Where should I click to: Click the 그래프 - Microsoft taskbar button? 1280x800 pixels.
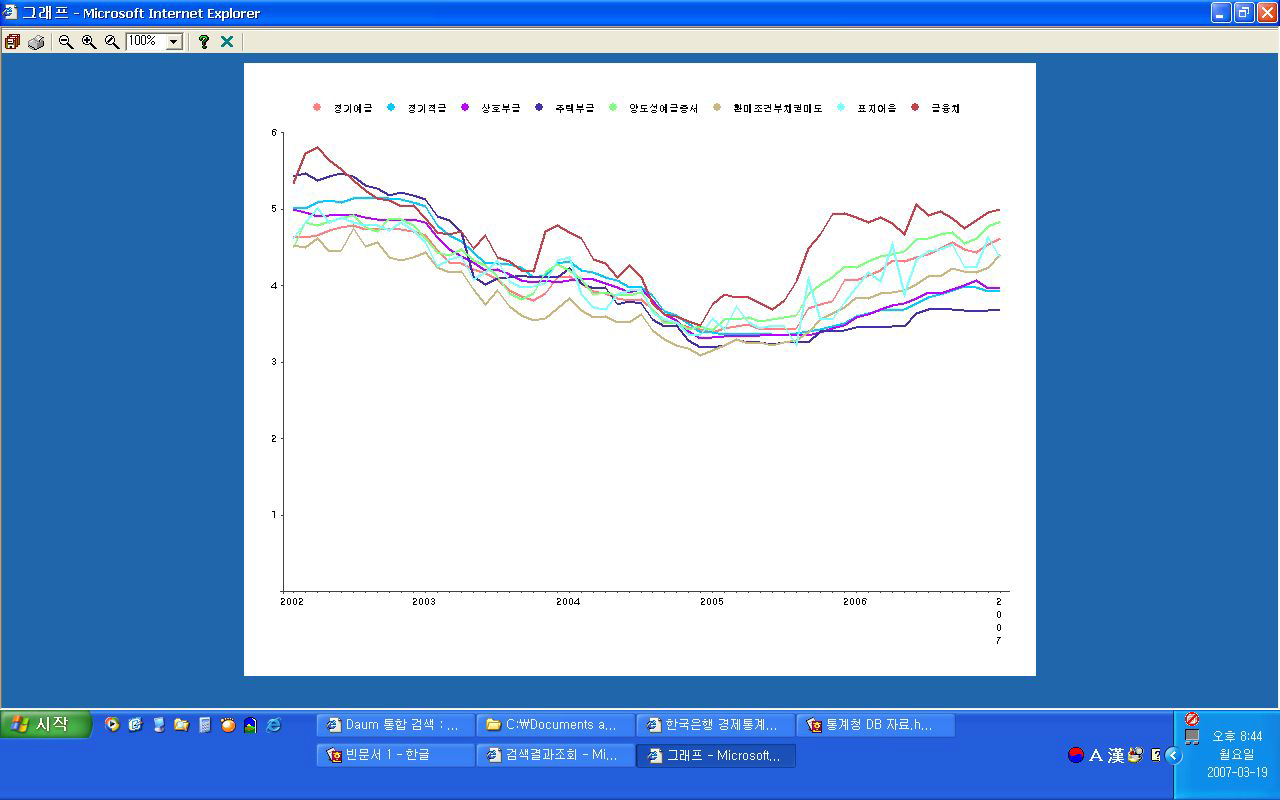click(715, 755)
